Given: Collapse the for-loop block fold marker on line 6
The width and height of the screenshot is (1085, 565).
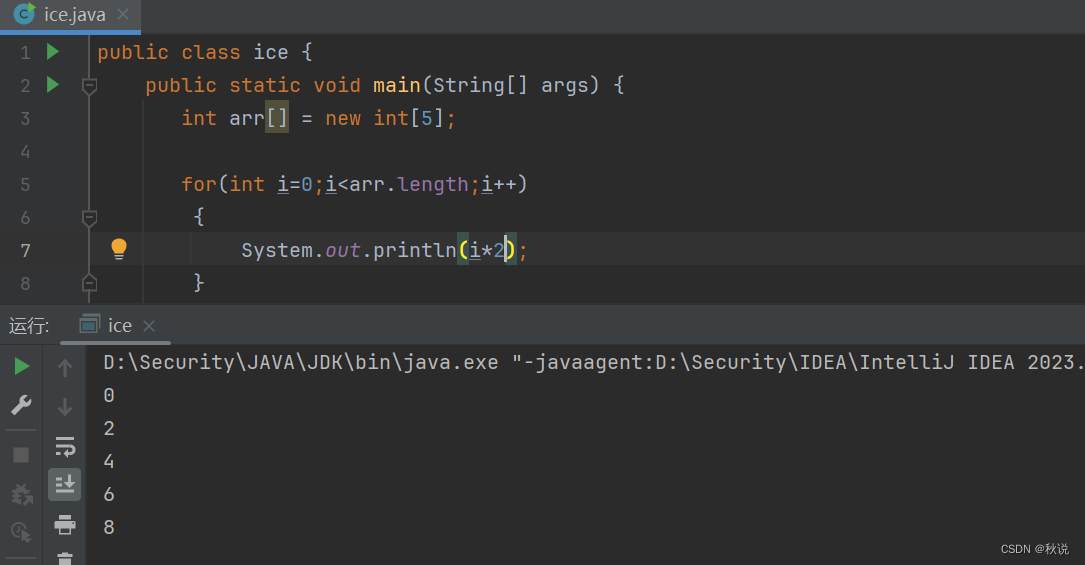Looking at the screenshot, I should pos(89,218).
